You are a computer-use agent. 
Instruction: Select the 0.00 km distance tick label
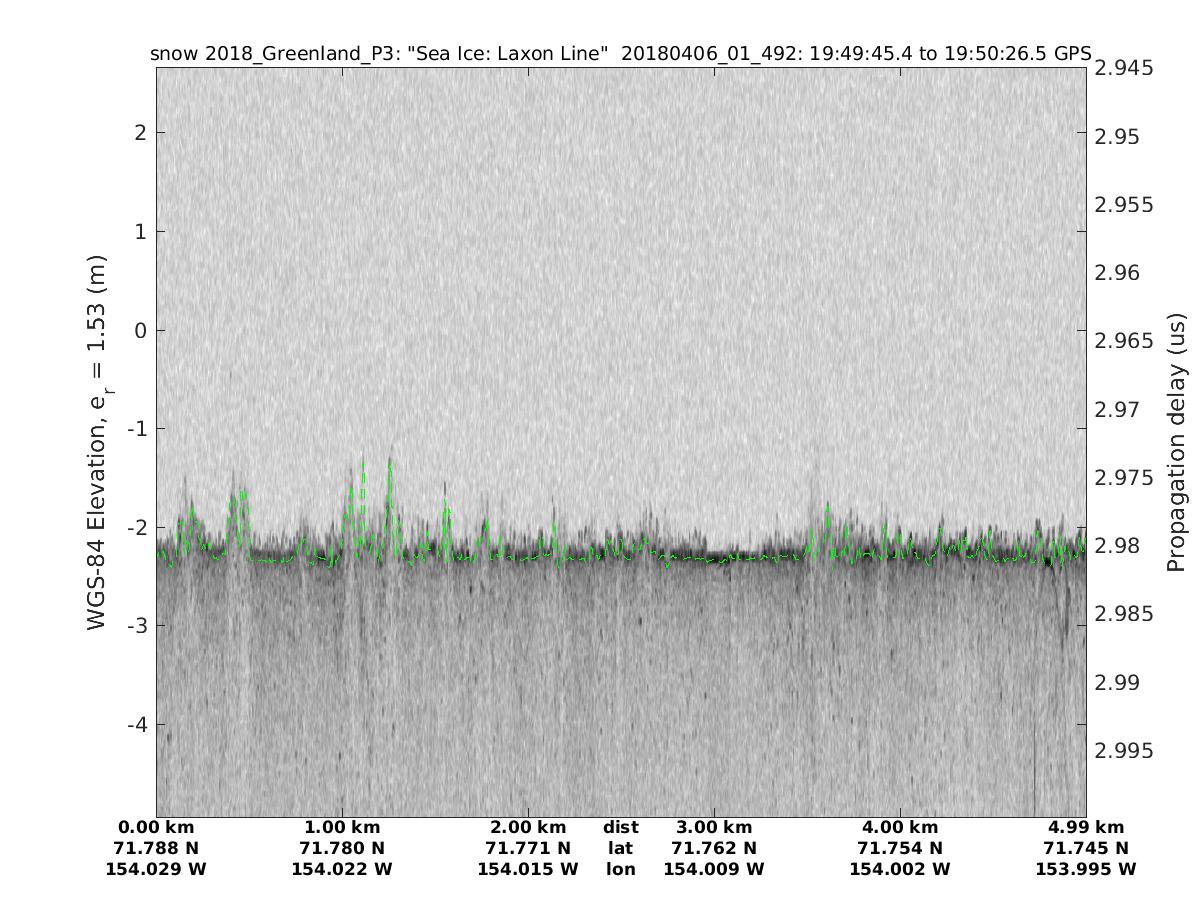pos(156,827)
